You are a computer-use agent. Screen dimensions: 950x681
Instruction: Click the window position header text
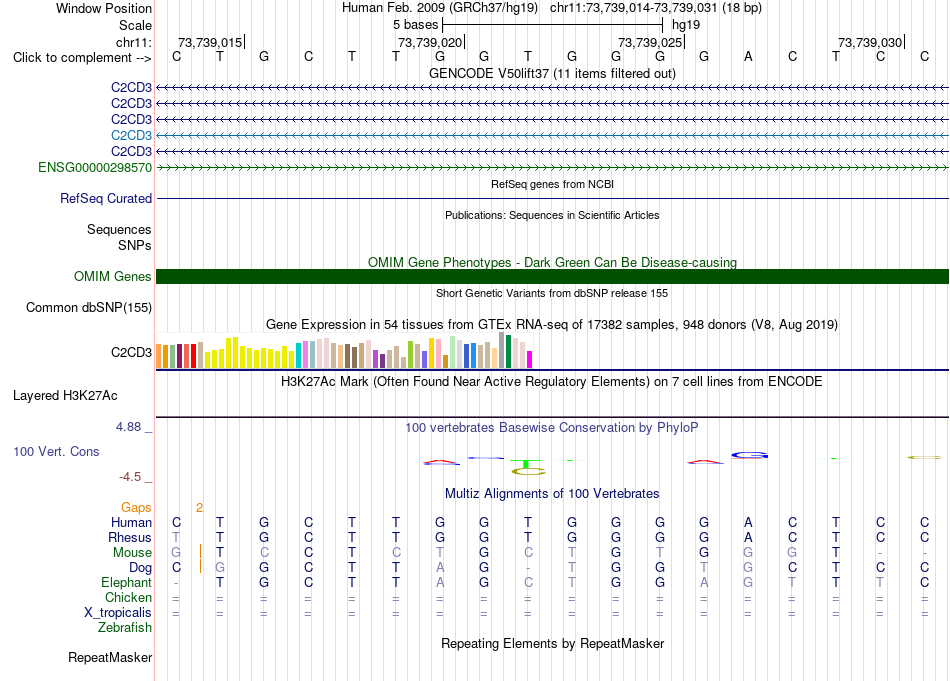[552, 8]
